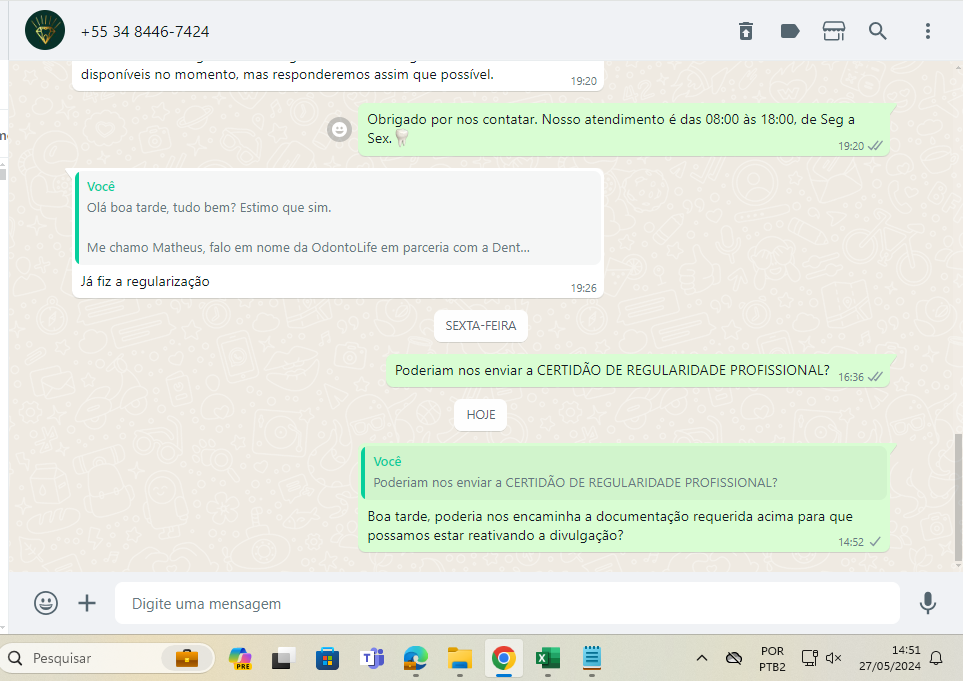The height and width of the screenshot is (681, 963).
Task: Toggle the speaker mute icon in tray
Action: (x=834, y=658)
